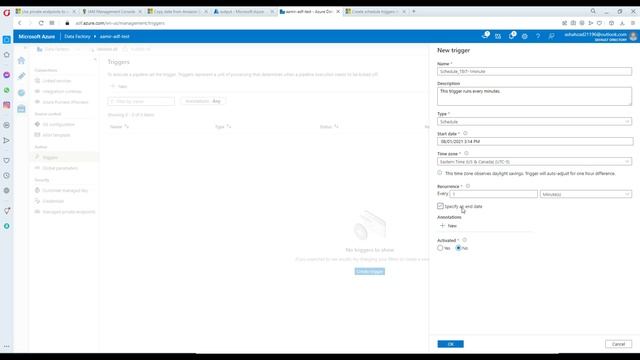Screen dimensions: 640x360
Task: Open the Data Factory home icon
Action: coord(21,60)
